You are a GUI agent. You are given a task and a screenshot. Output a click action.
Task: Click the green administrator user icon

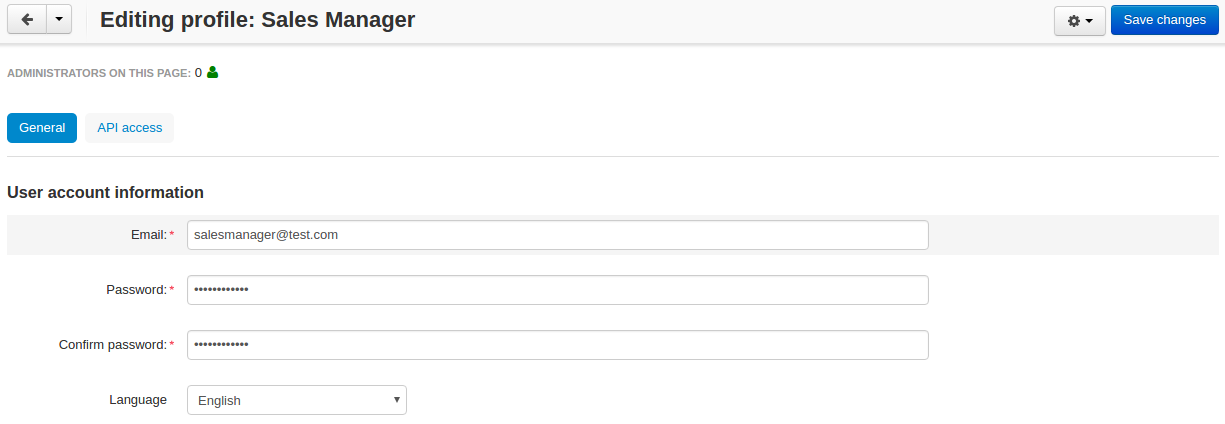212,72
